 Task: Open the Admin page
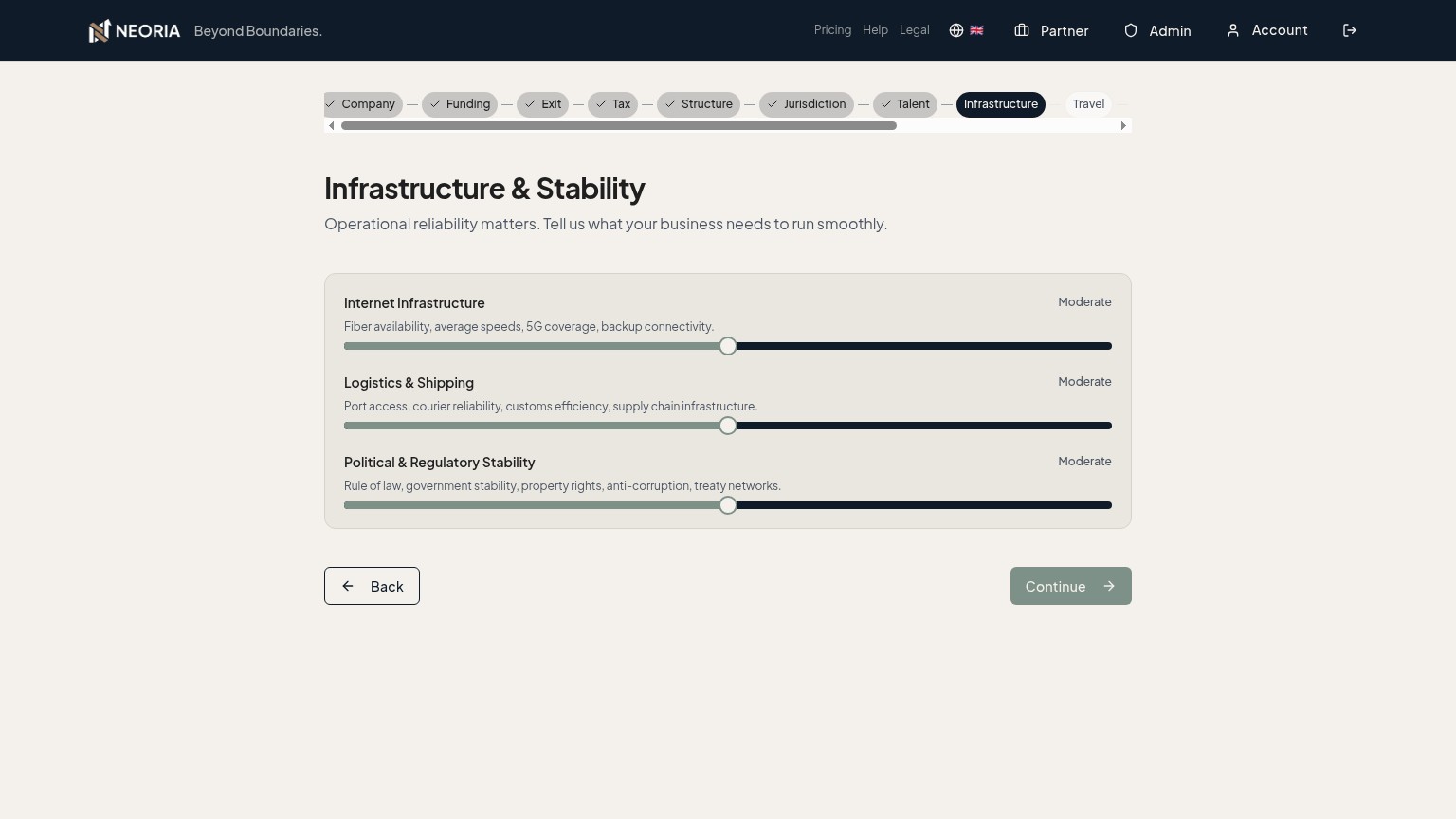click(x=1157, y=30)
